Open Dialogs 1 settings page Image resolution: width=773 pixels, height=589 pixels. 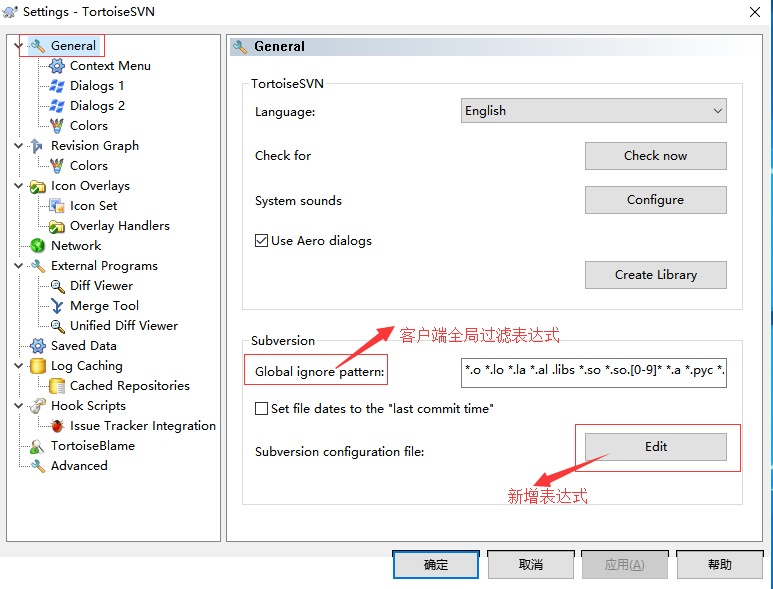click(x=97, y=86)
